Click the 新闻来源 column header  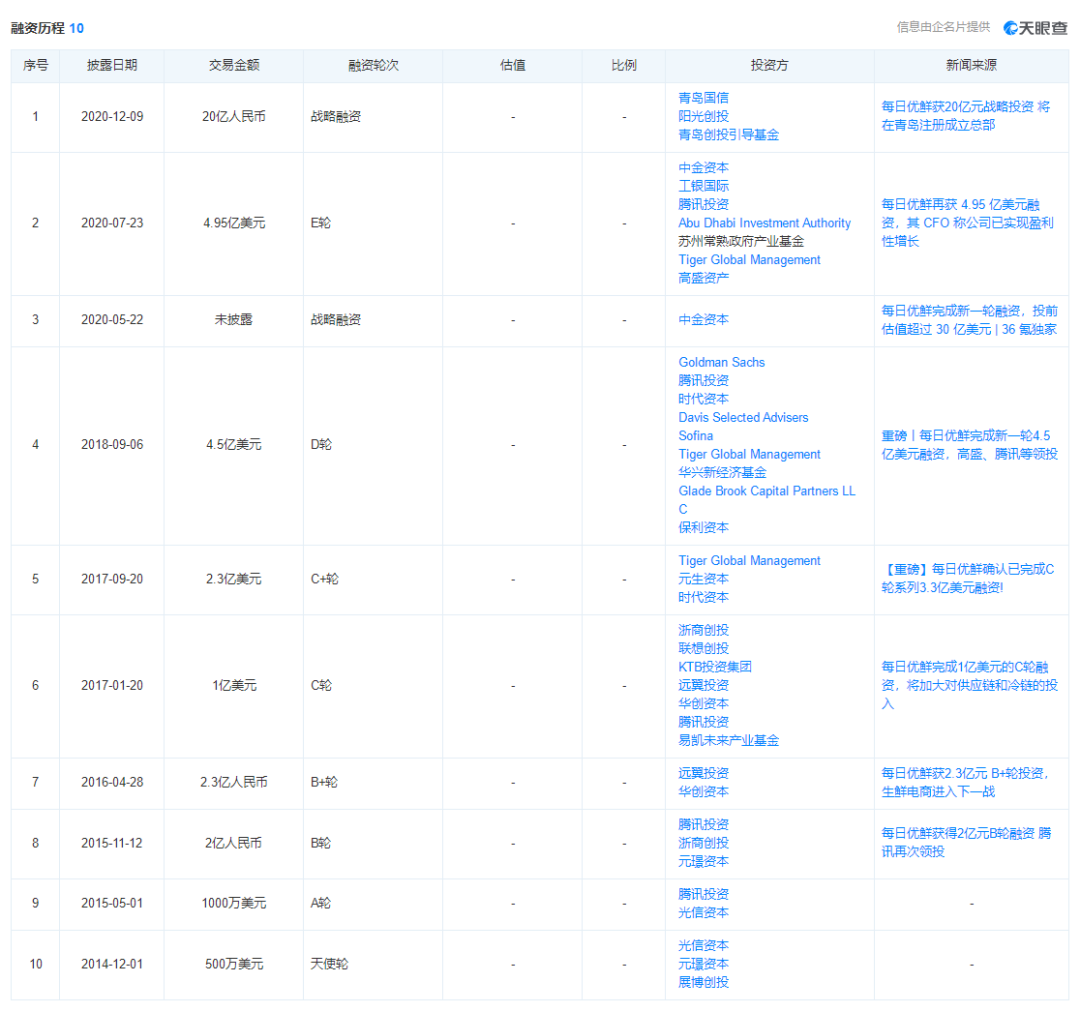(x=971, y=65)
